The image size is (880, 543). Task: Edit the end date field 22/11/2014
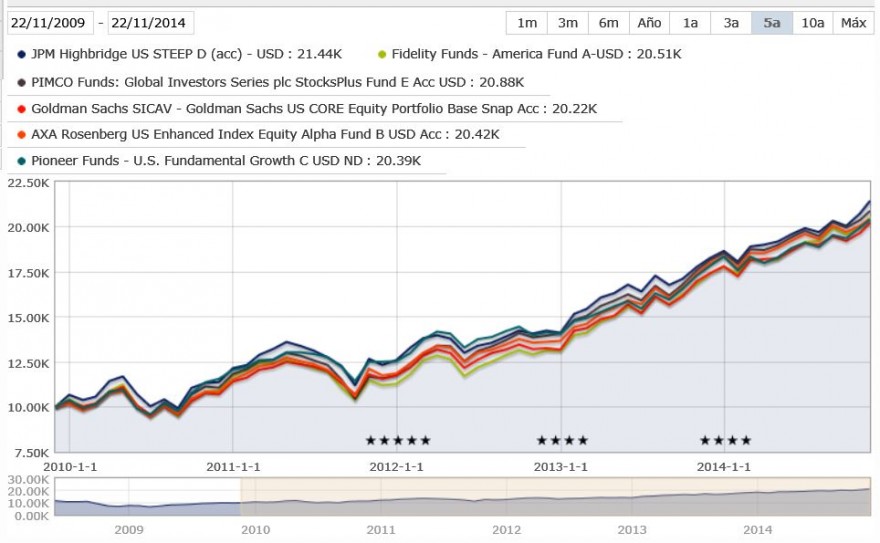[x=150, y=23]
